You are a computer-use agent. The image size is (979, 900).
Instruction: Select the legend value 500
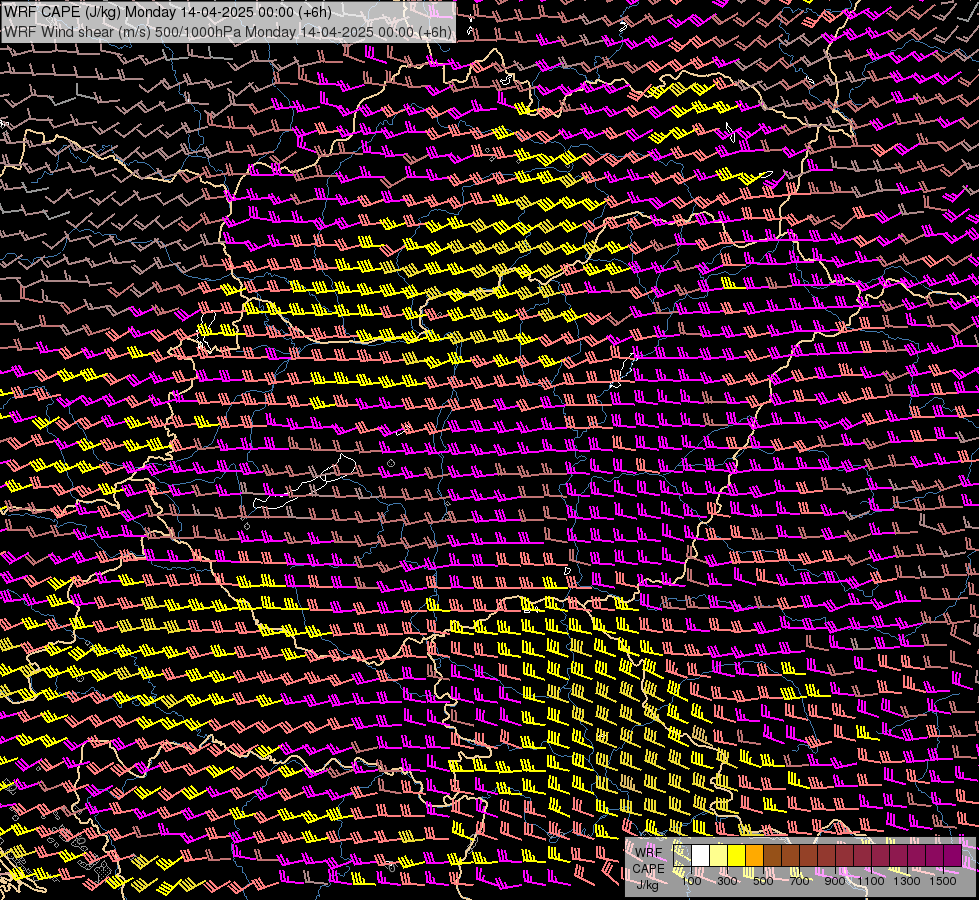763,881
